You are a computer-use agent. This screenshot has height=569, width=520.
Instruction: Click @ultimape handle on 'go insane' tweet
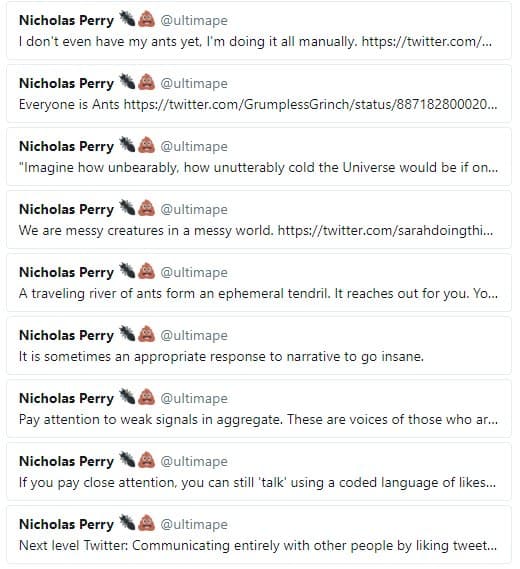point(194,335)
